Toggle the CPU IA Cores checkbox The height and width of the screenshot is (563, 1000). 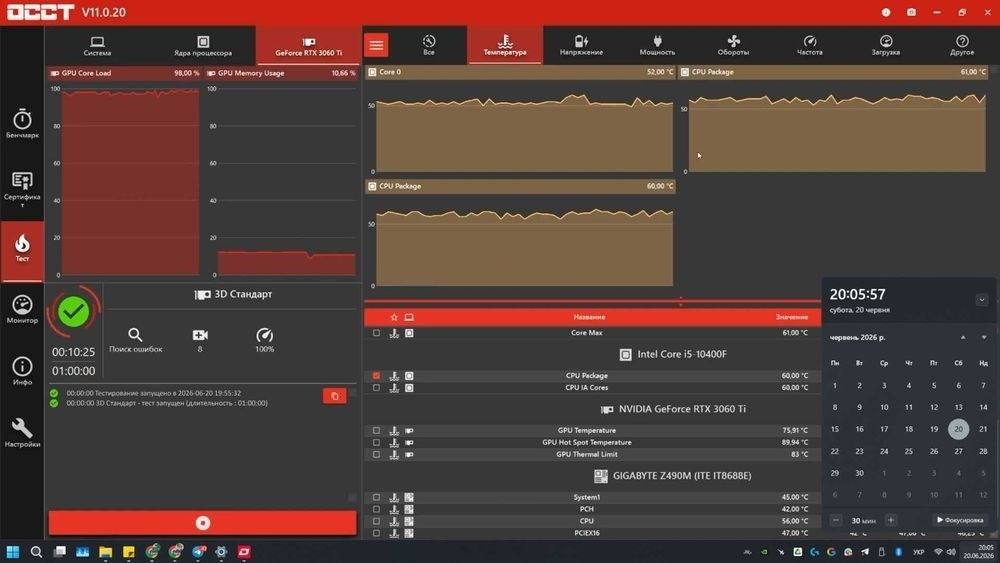(376, 388)
